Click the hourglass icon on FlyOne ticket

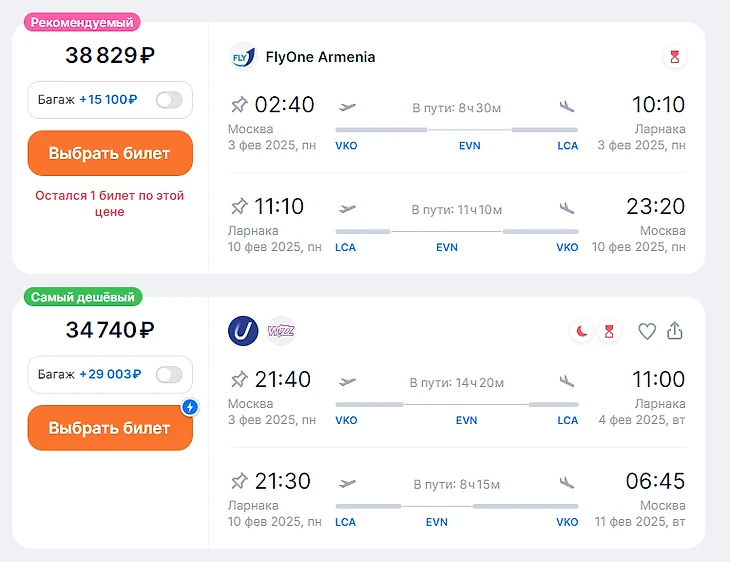tap(675, 57)
